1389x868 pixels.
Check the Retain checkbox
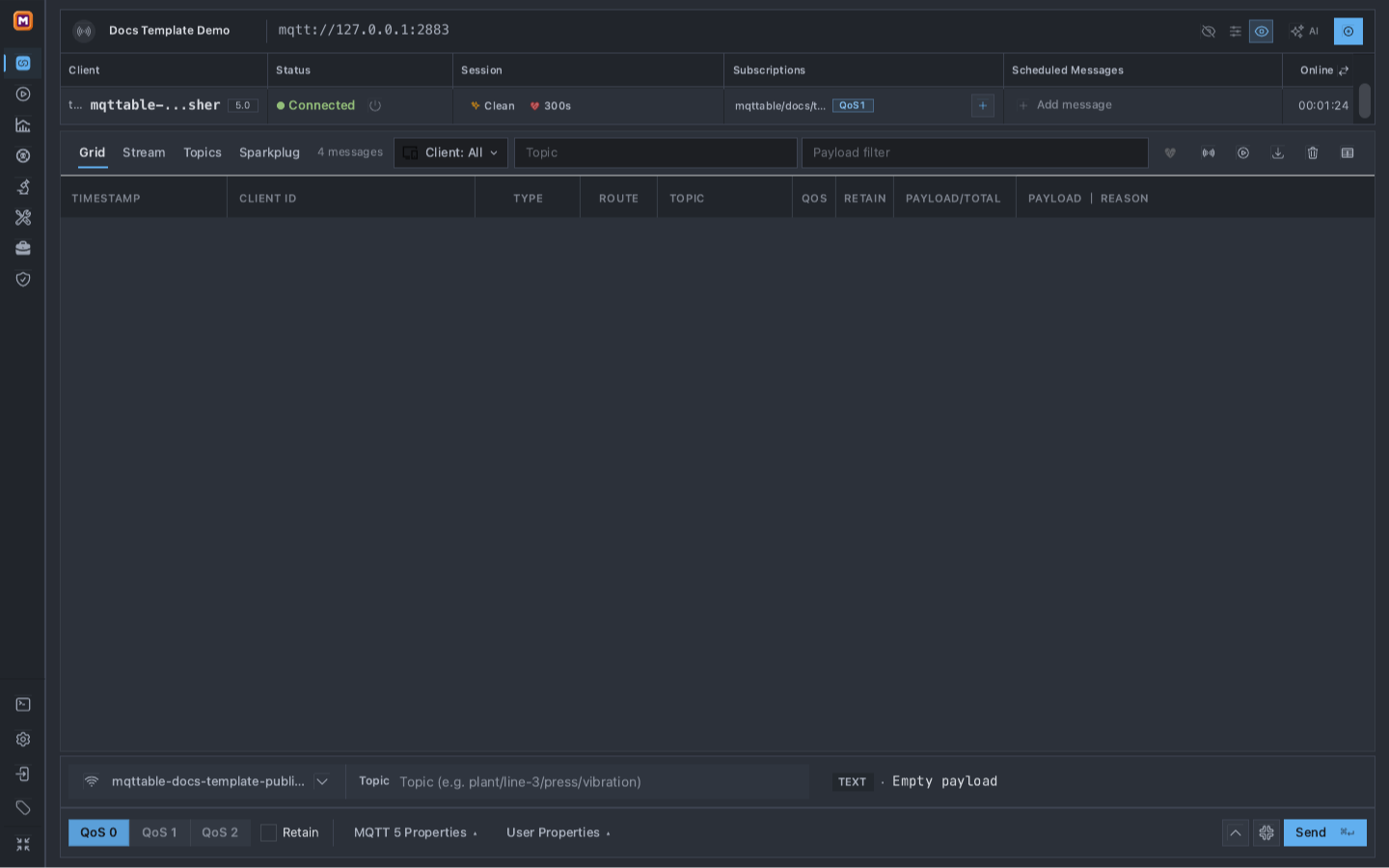pyautogui.click(x=269, y=833)
